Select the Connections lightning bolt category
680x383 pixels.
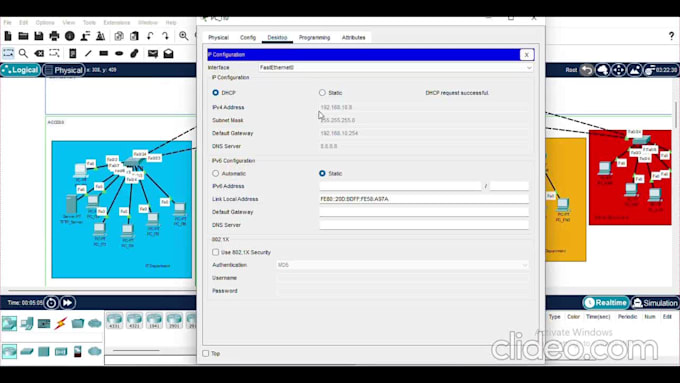point(61,323)
